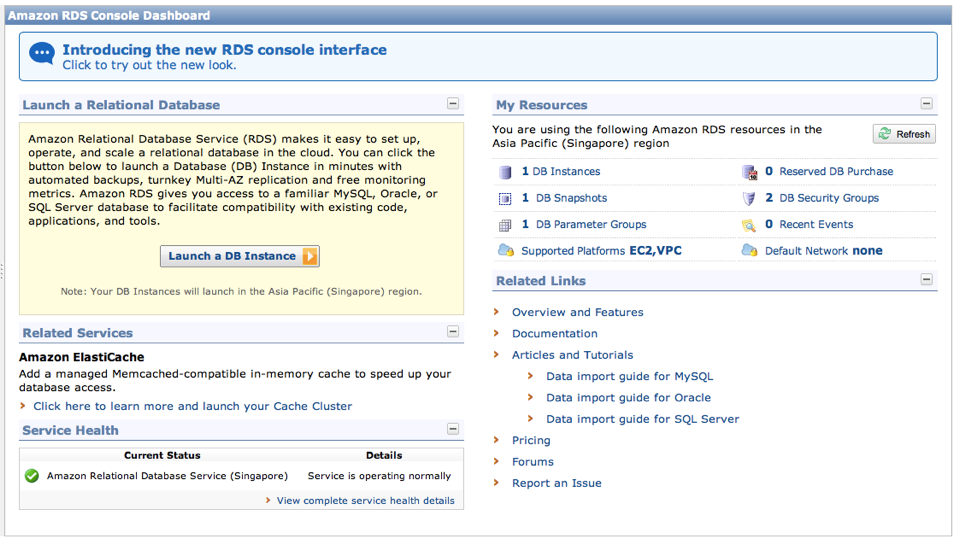Click the Supported Platforms cloud icon
960x545 pixels.
(506, 250)
